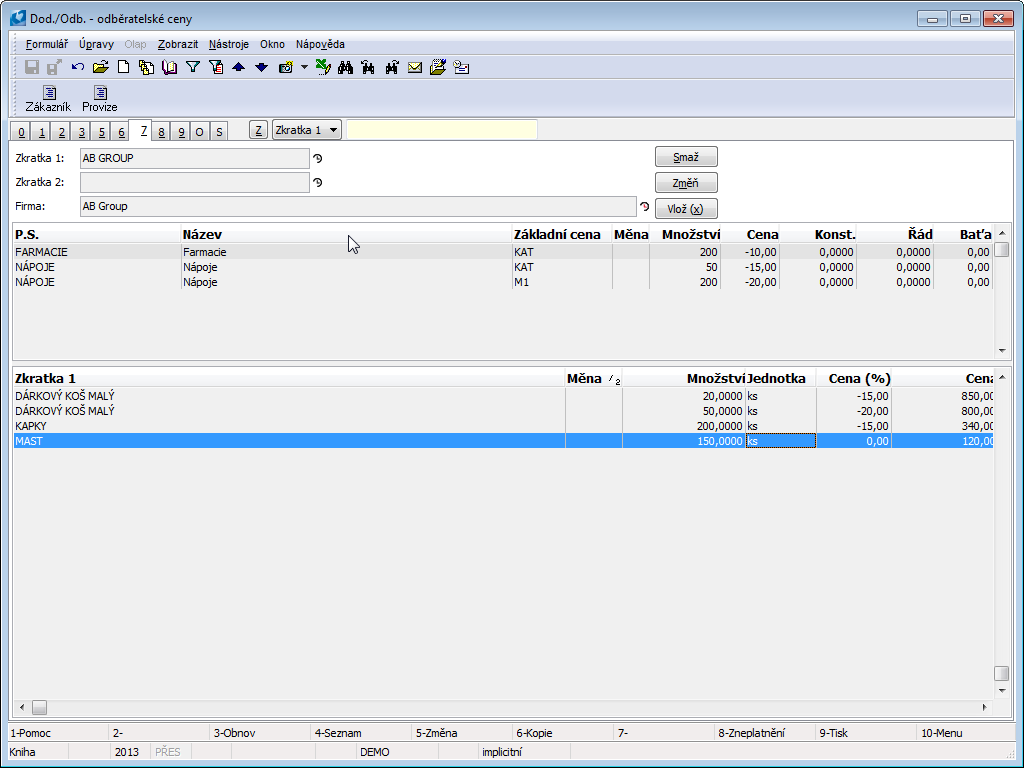Click the envelope mail icon
Screen dimensions: 1024x768
(414, 68)
